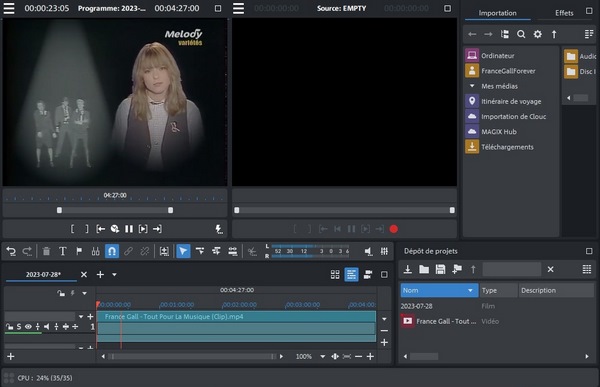600x387 pixels.
Task: Open dropdown arrow above track headers
Action: (x=85, y=294)
